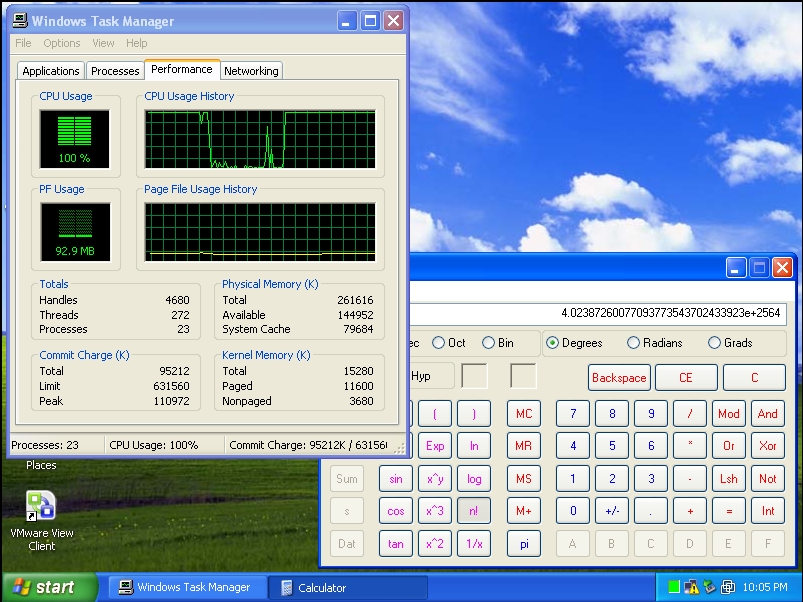
Task: Click the x^y power button
Action: tap(435, 479)
